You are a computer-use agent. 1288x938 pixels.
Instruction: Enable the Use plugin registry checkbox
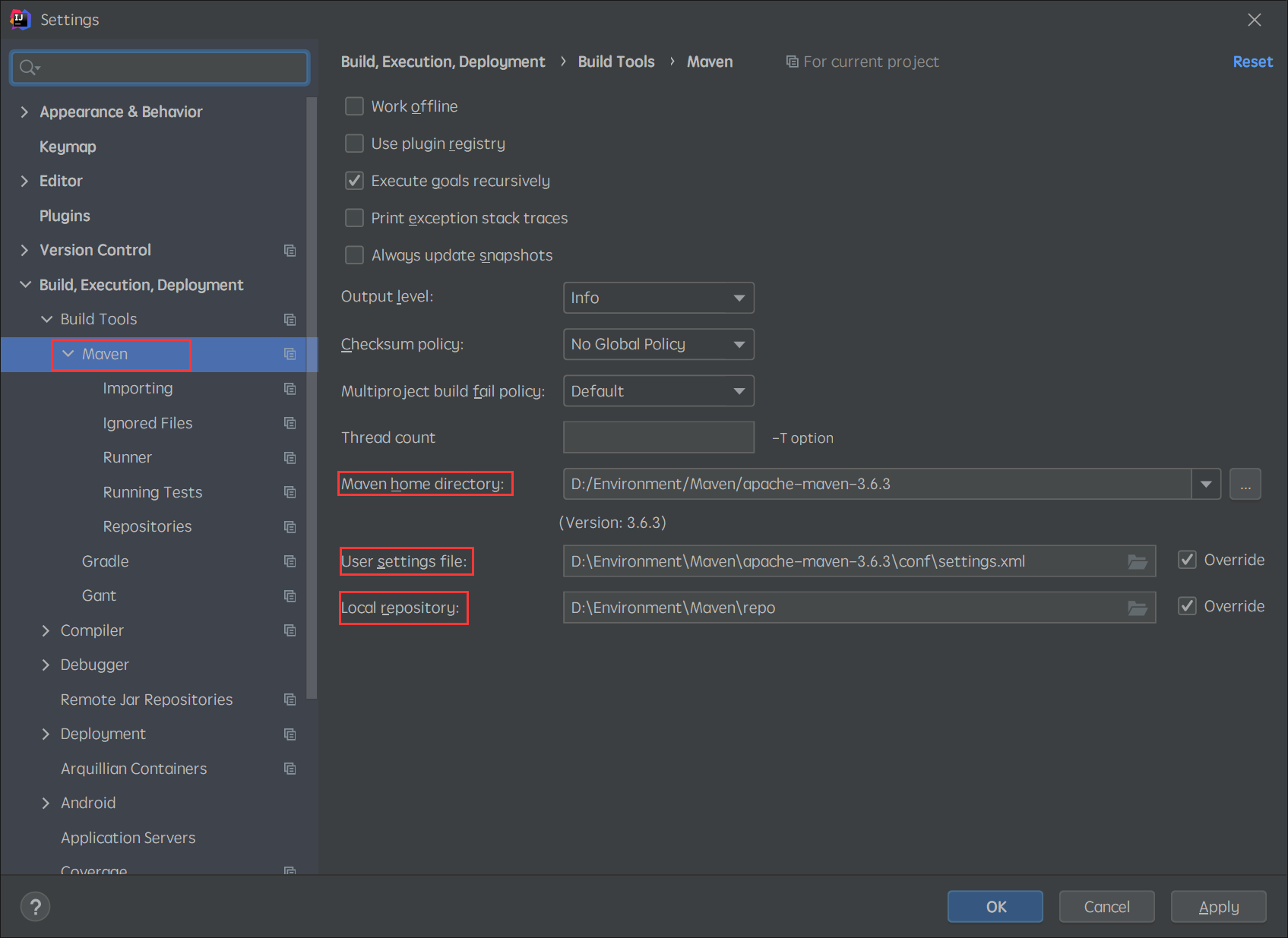click(354, 144)
